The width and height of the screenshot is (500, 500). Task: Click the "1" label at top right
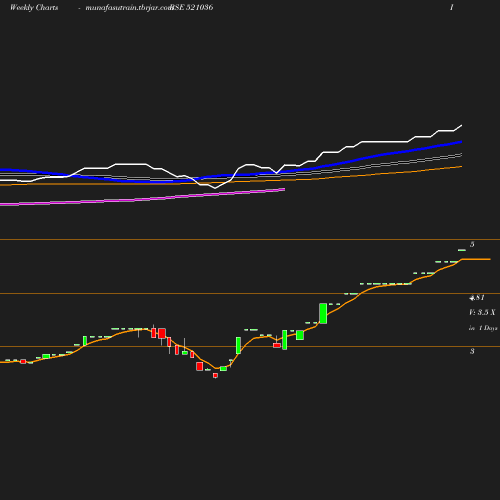coord(452,7)
